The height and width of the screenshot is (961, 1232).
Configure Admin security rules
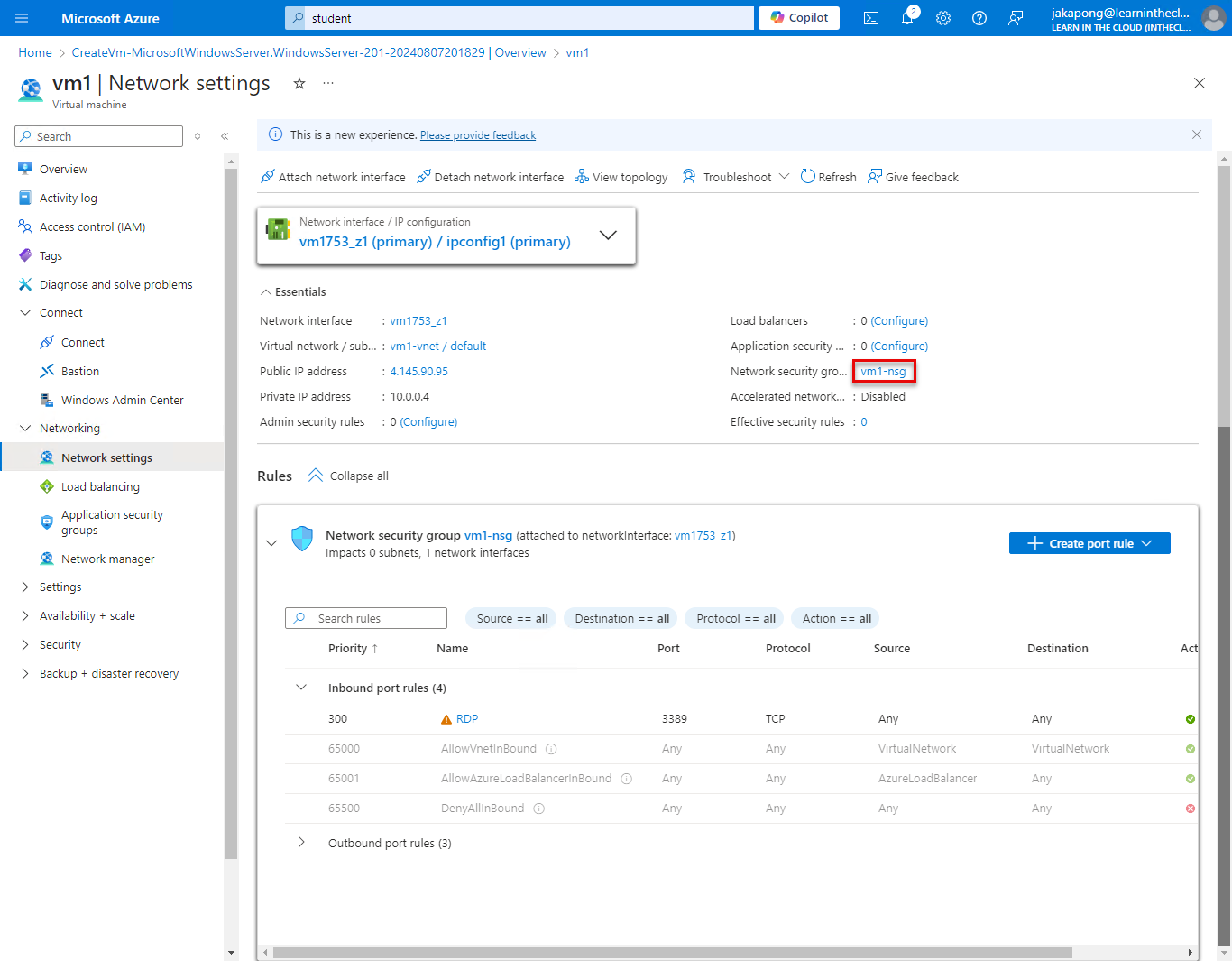coord(428,422)
